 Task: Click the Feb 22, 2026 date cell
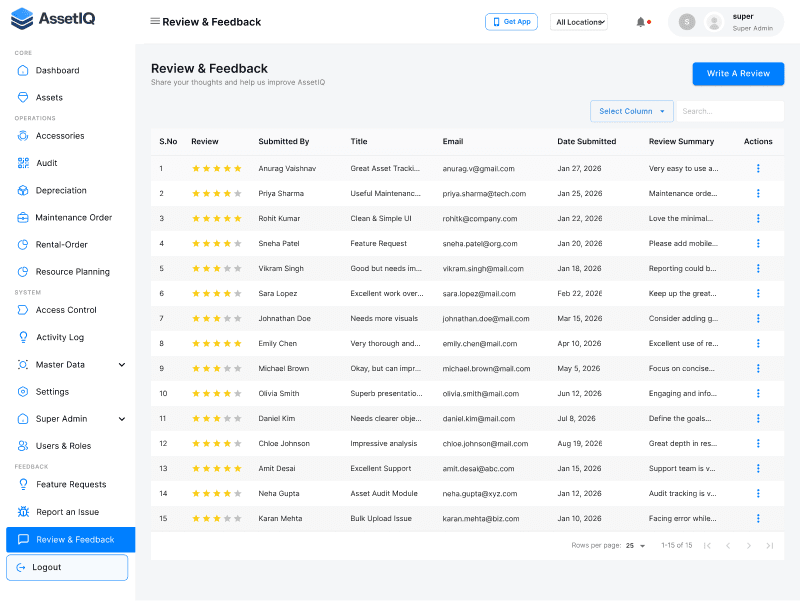579,293
